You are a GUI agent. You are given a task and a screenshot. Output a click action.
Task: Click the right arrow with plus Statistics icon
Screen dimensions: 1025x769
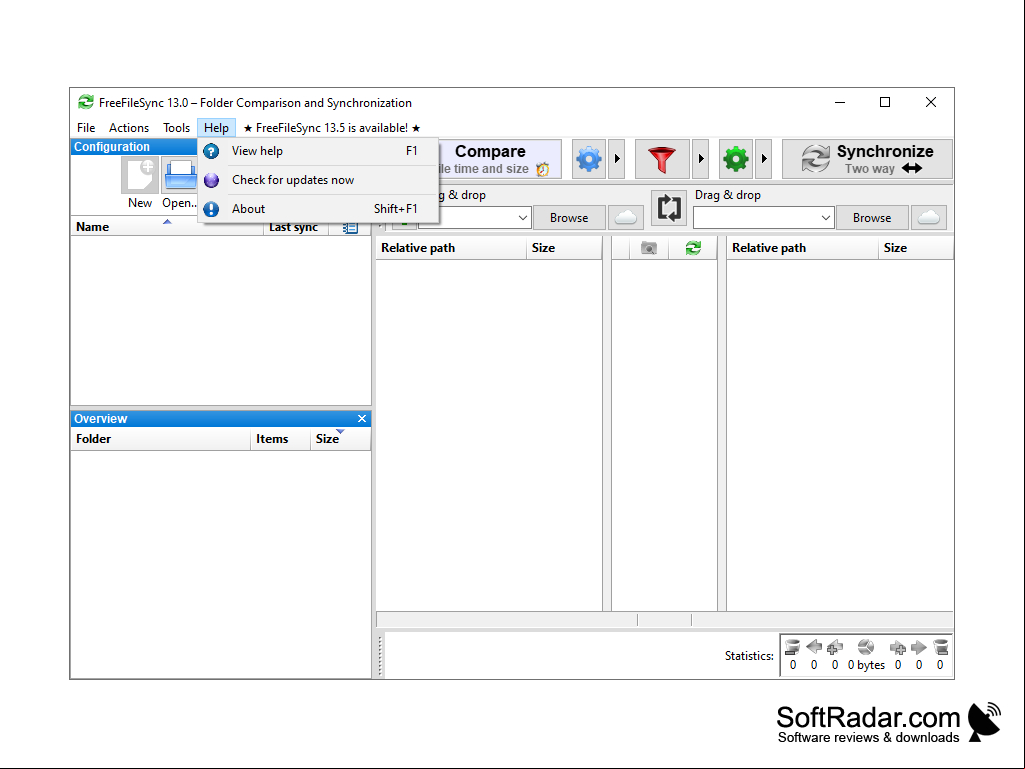tap(898, 647)
